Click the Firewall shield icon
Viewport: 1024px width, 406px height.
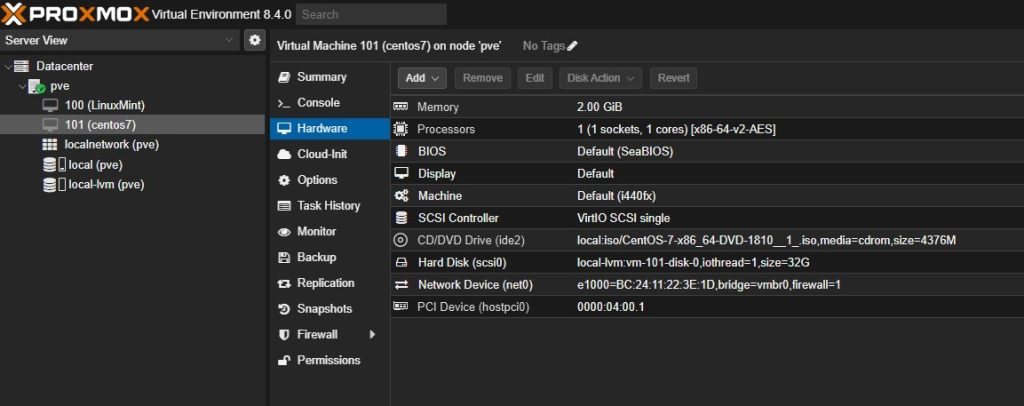pyautogui.click(x=283, y=335)
